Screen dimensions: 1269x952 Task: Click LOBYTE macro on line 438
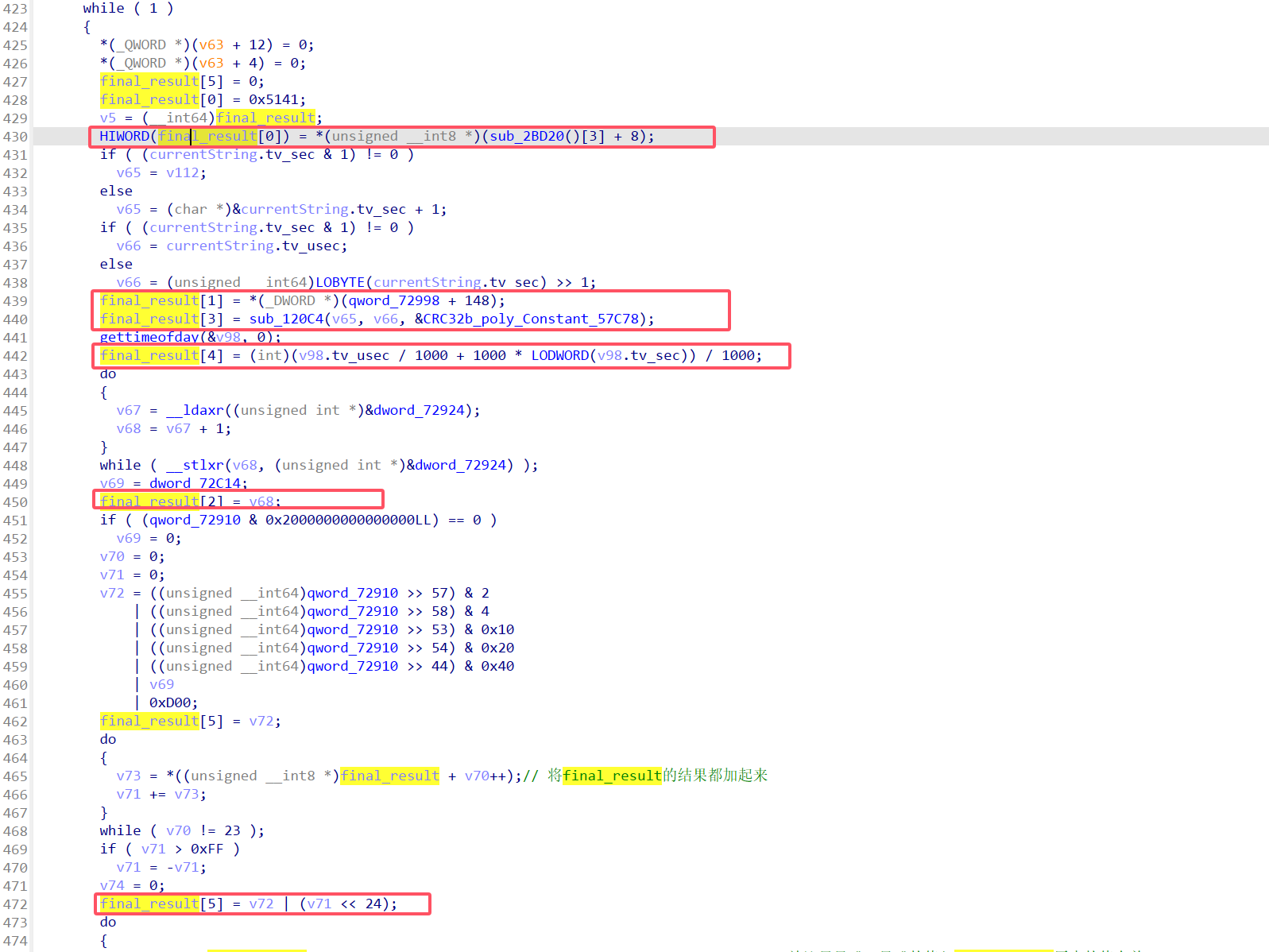coord(340,283)
